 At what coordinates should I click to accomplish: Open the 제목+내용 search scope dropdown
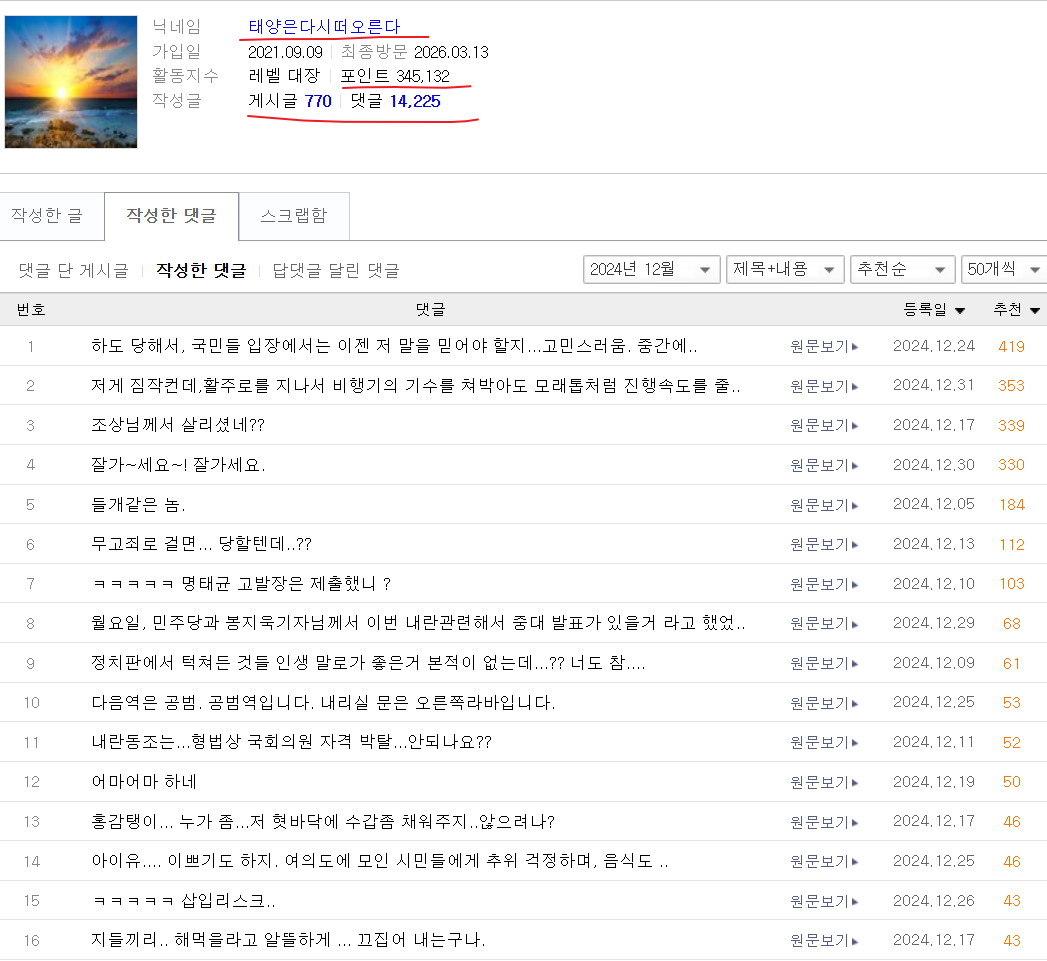[x=785, y=269]
